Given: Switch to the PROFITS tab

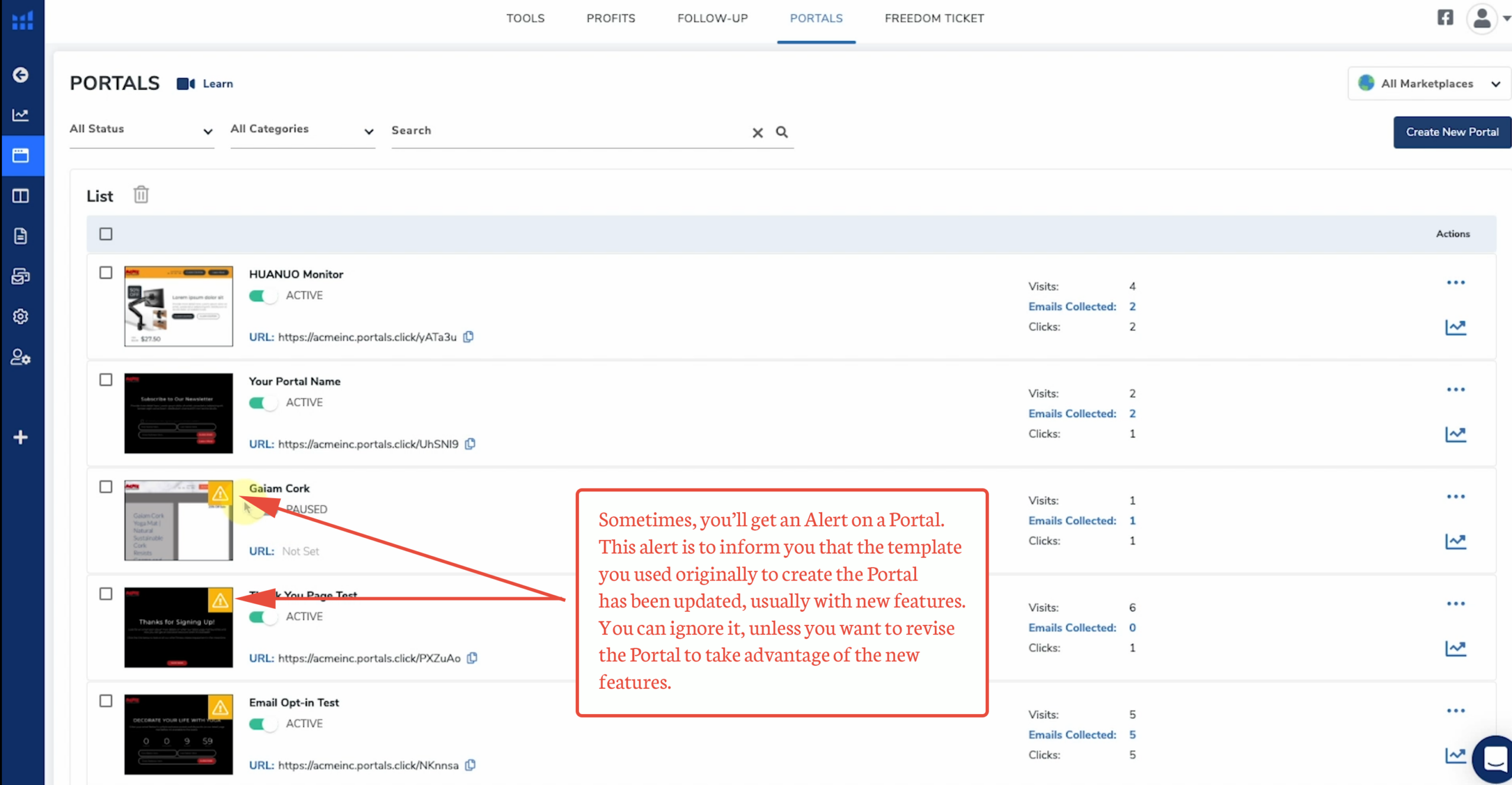Looking at the screenshot, I should (611, 18).
